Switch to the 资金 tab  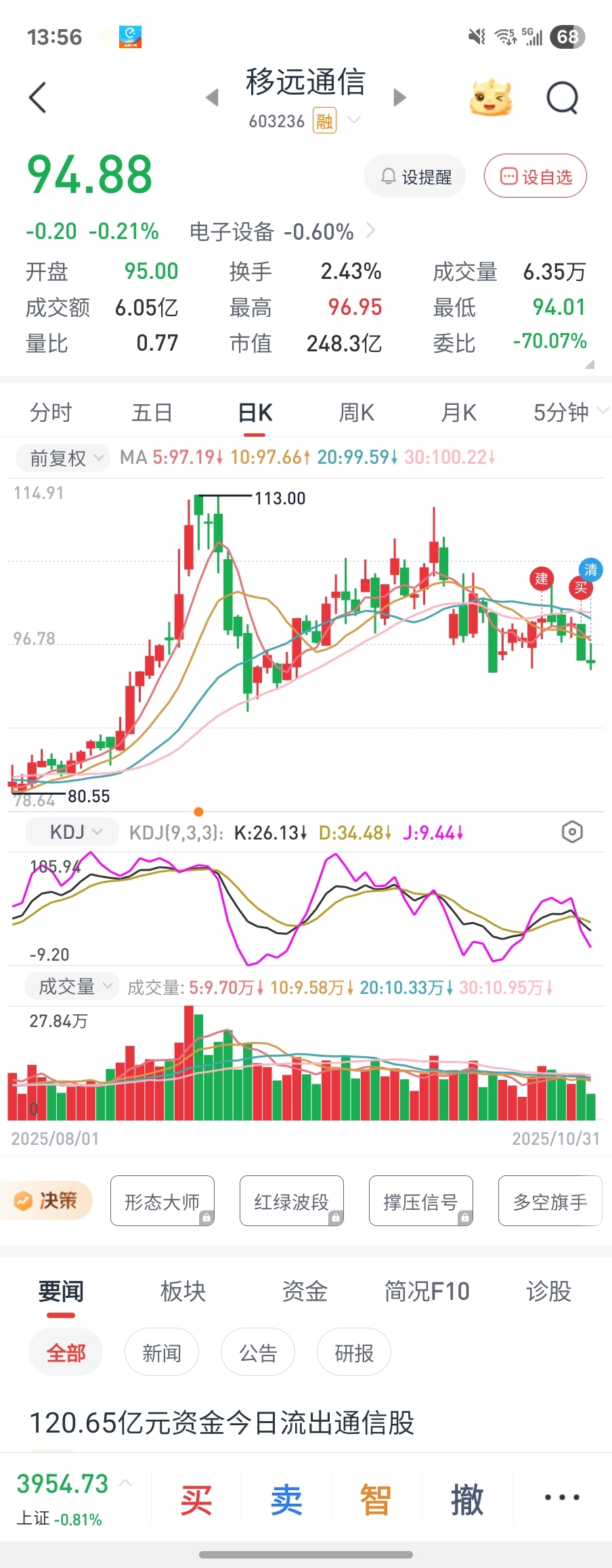click(305, 1291)
